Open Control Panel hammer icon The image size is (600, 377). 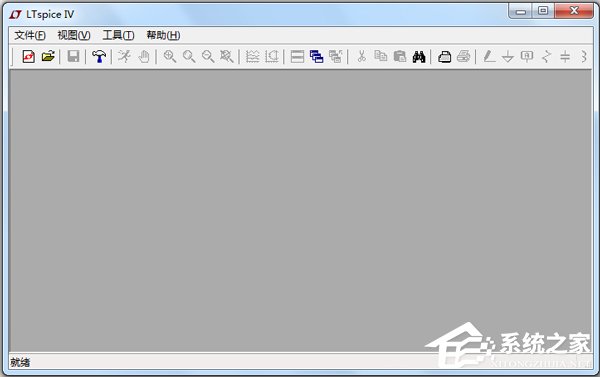pyautogui.click(x=99, y=57)
